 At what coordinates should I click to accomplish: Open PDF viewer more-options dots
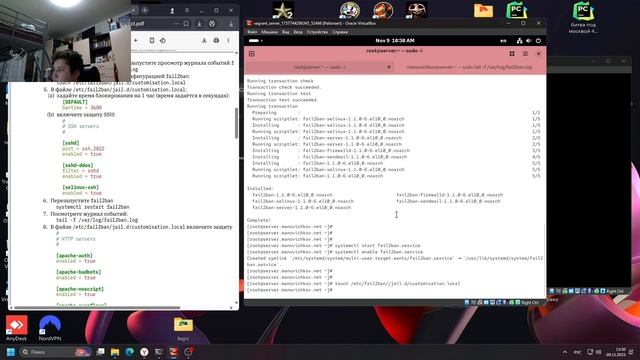228,40
